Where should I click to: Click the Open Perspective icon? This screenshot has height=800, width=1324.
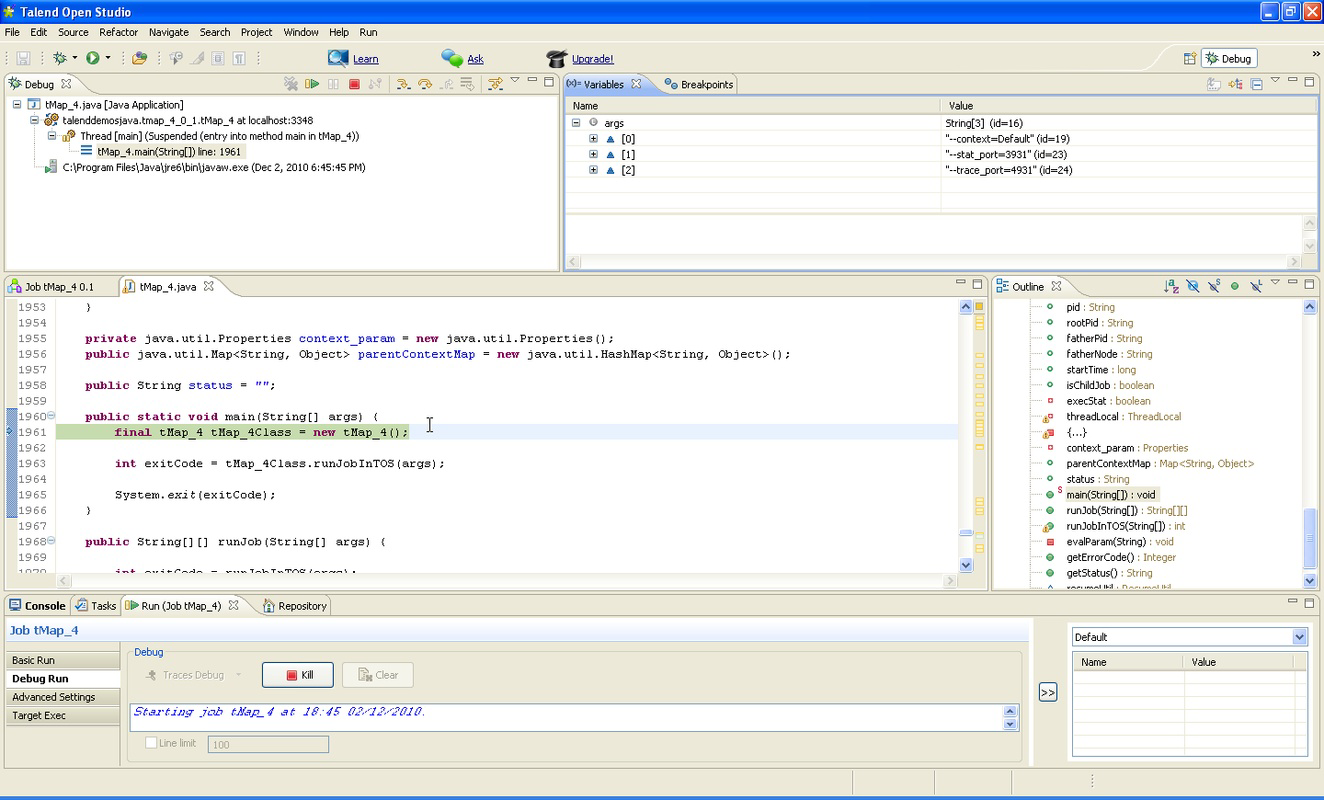tap(1190, 58)
